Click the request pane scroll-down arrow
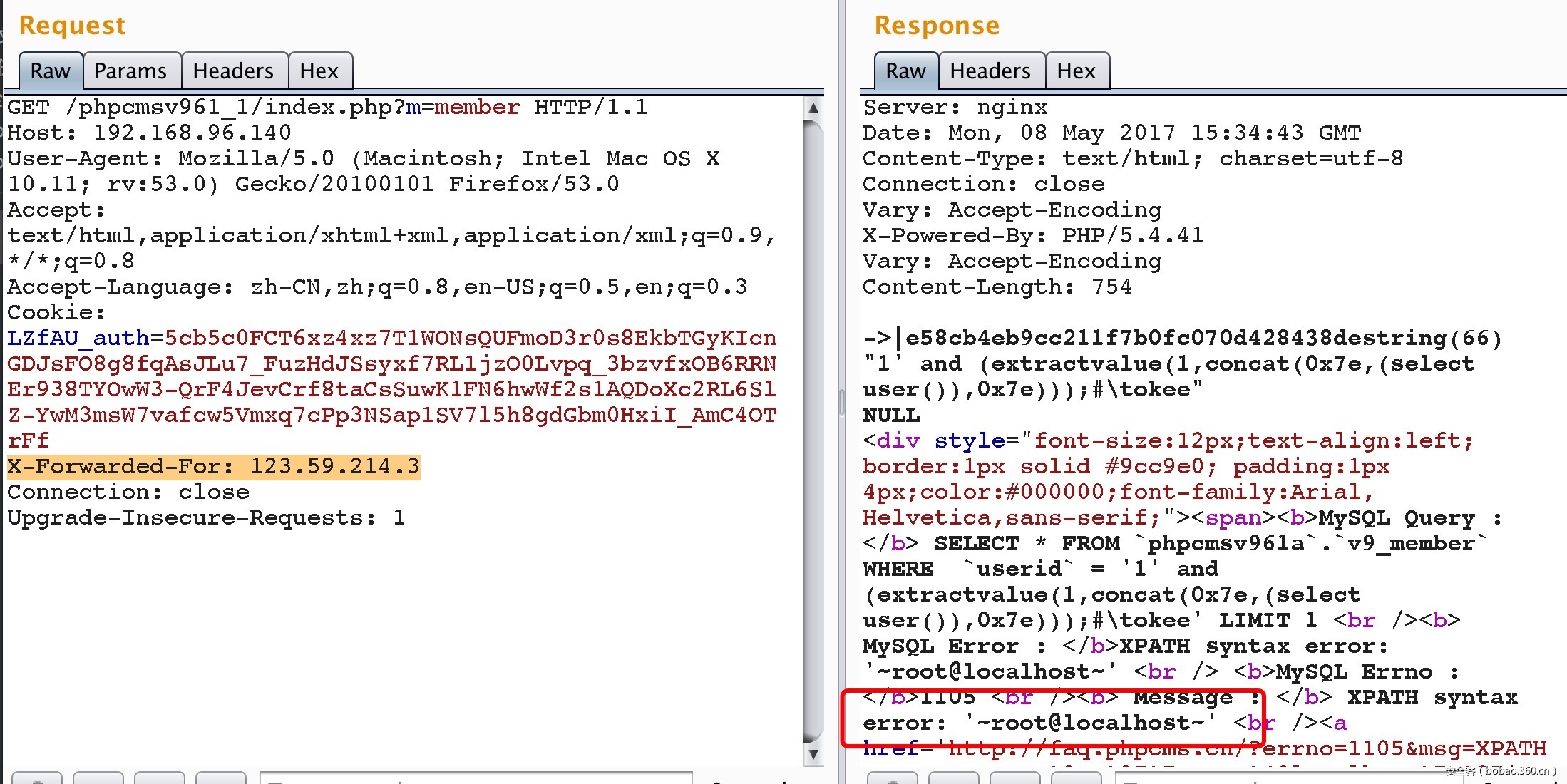The width and height of the screenshot is (1567, 784). point(813,753)
